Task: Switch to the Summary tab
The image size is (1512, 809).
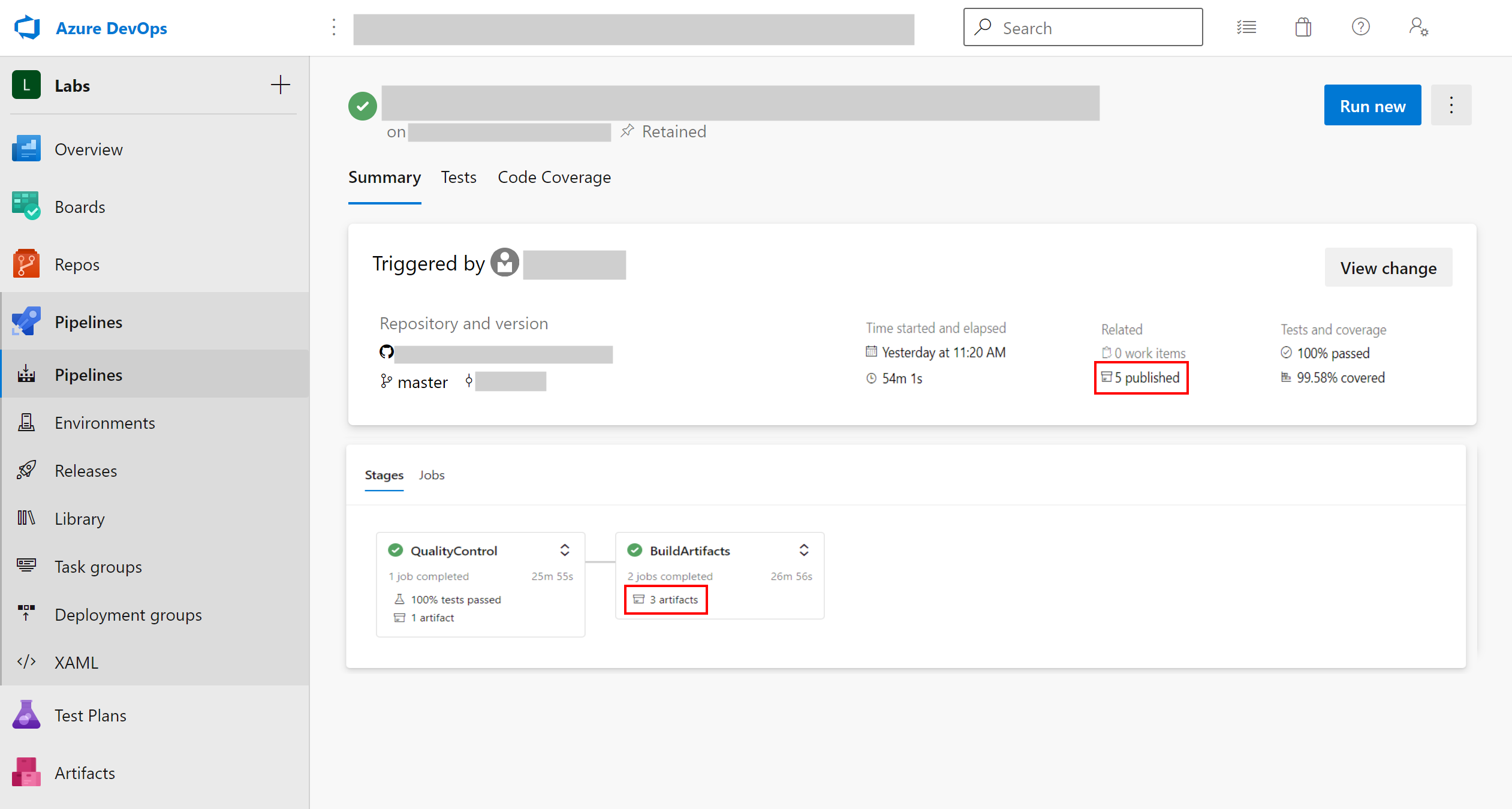Action: [385, 178]
